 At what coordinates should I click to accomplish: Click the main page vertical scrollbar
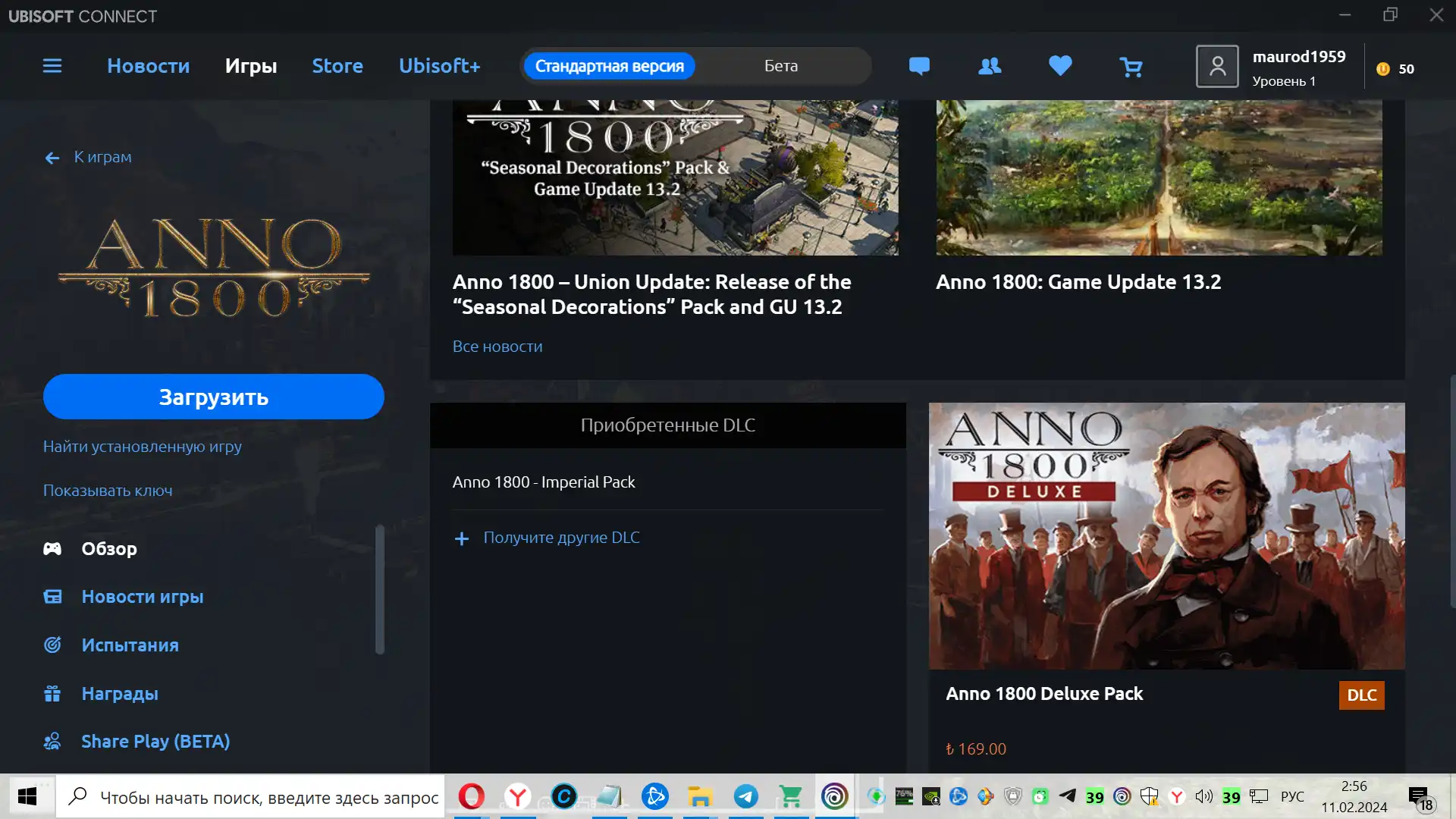coord(1451,491)
